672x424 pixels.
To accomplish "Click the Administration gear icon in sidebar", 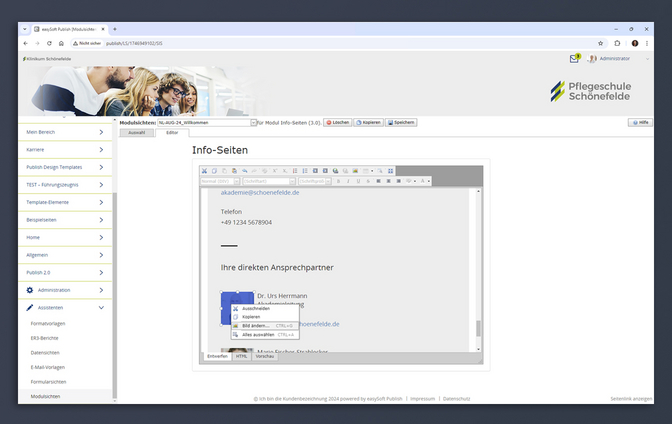I will tap(30, 290).
